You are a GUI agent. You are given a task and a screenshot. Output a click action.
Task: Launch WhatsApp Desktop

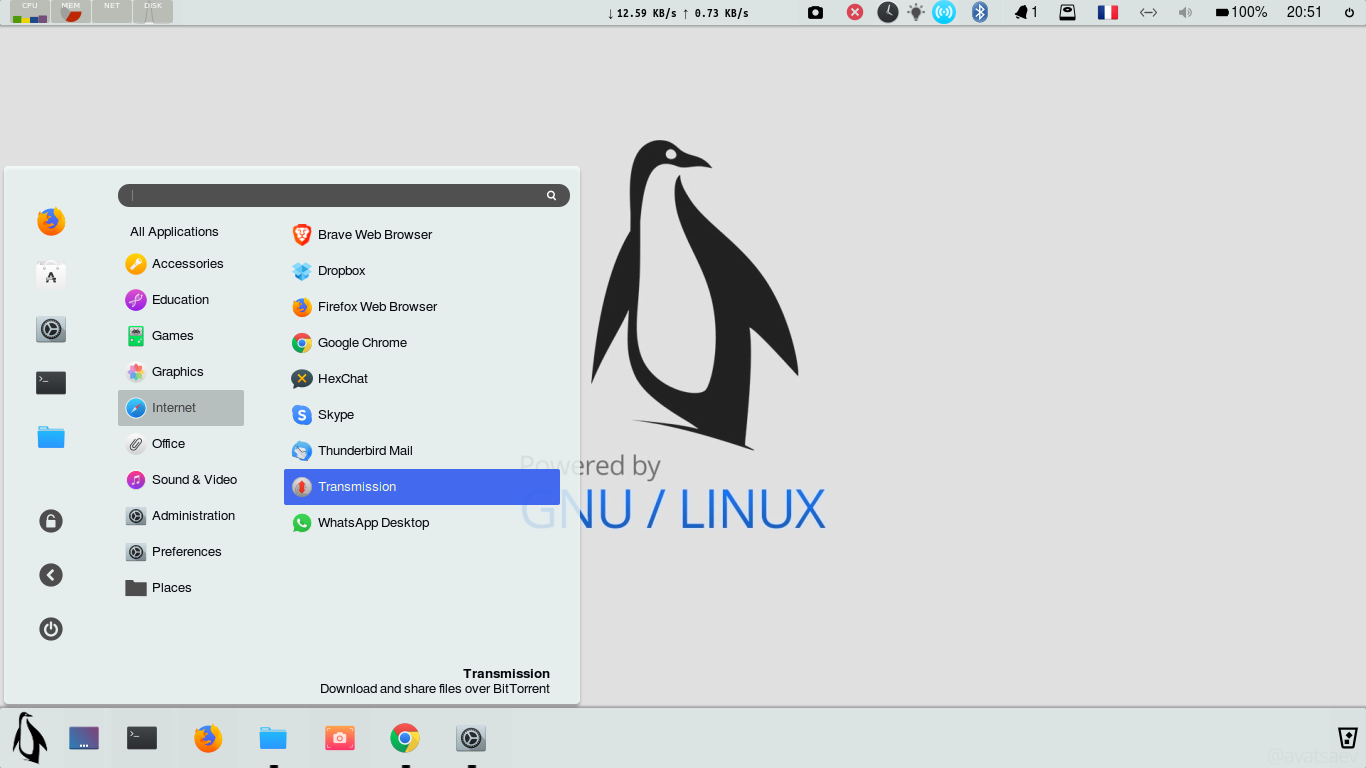422,523
